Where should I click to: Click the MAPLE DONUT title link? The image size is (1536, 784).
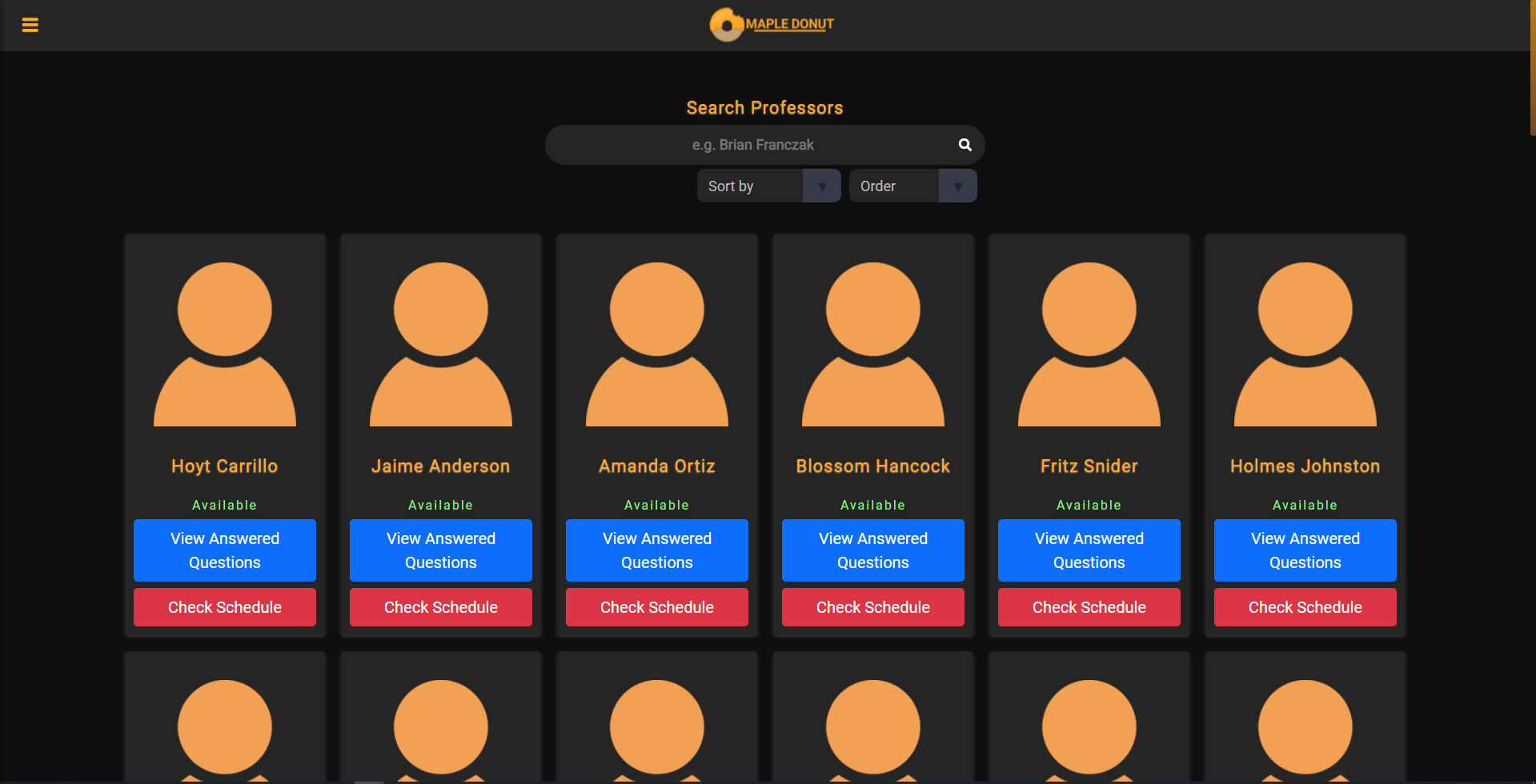tap(789, 24)
